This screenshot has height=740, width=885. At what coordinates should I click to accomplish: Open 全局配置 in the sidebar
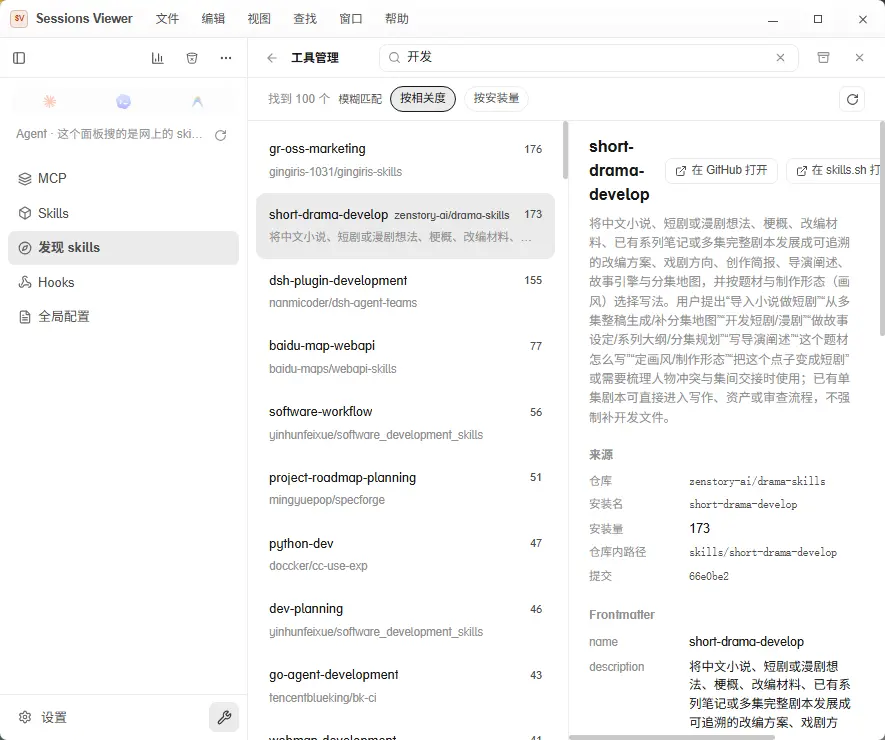123,317
